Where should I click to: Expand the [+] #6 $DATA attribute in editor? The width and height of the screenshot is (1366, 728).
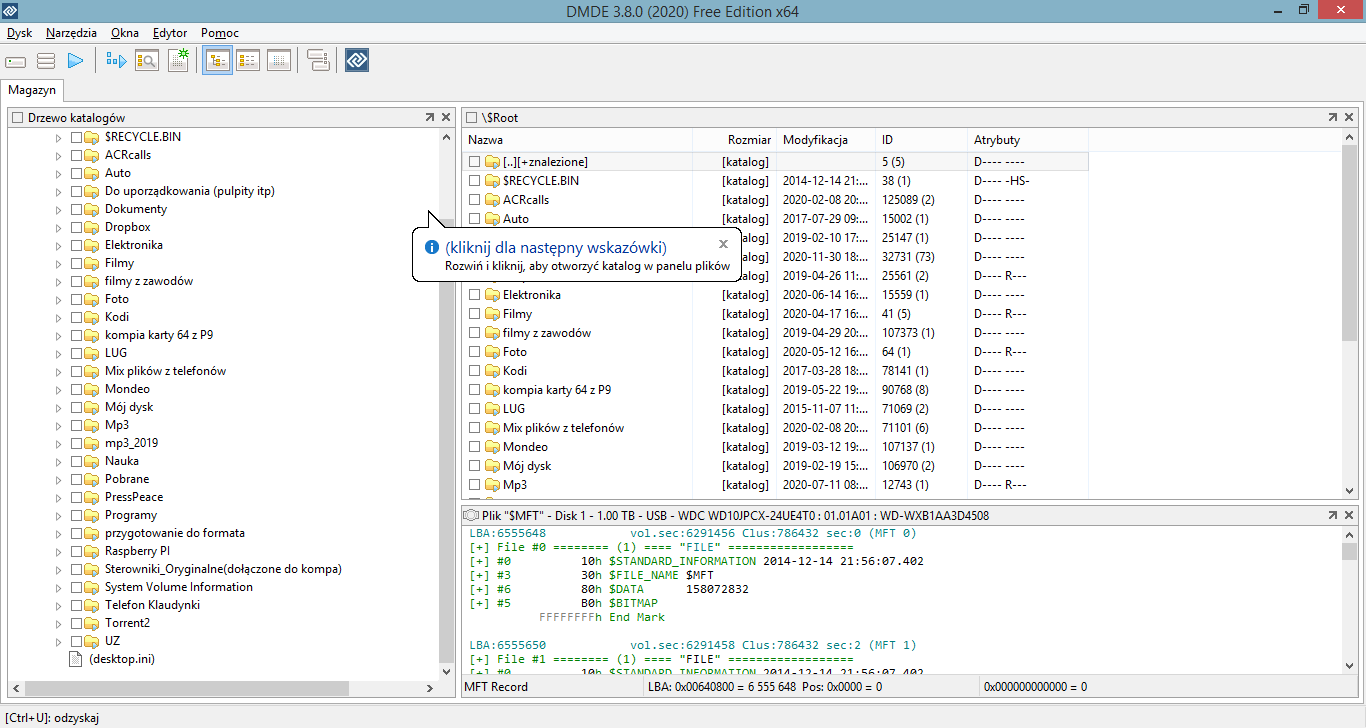(x=478, y=590)
